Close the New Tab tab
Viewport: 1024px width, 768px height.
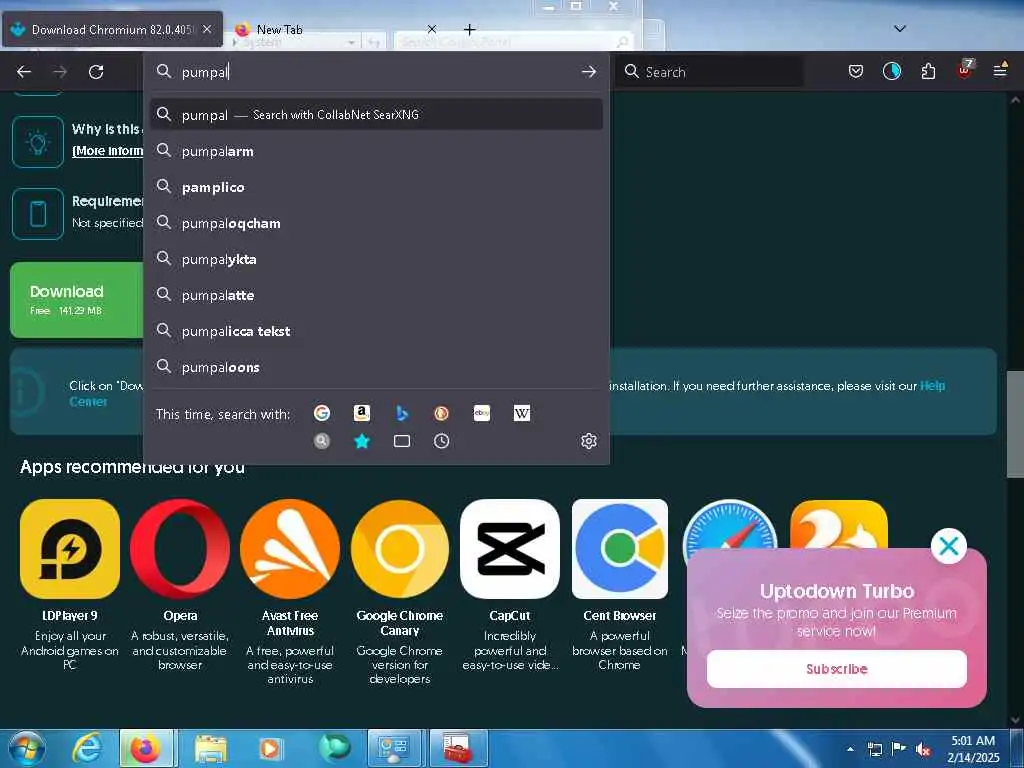(x=432, y=29)
